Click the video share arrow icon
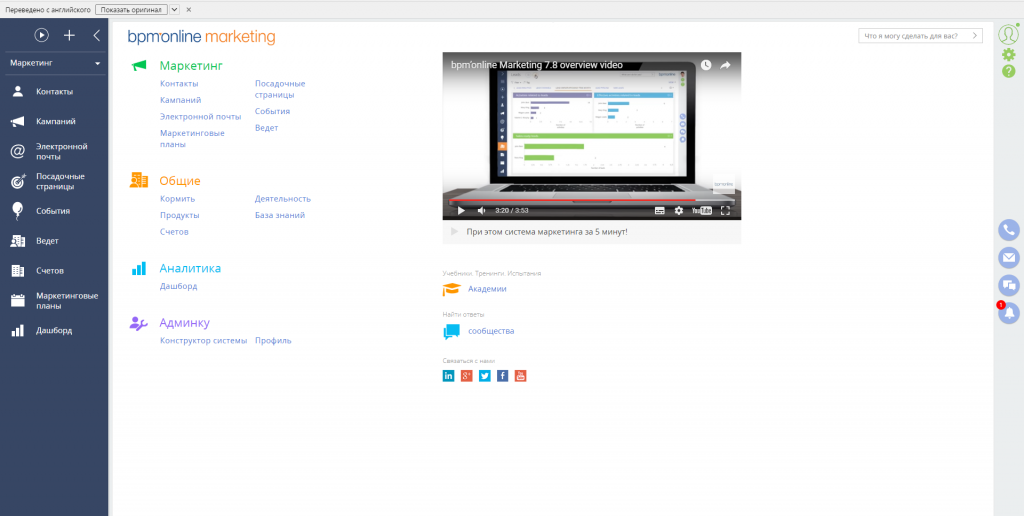Image resolution: width=1024 pixels, height=516 pixels. pyautogui.click(x=725, y=65)
